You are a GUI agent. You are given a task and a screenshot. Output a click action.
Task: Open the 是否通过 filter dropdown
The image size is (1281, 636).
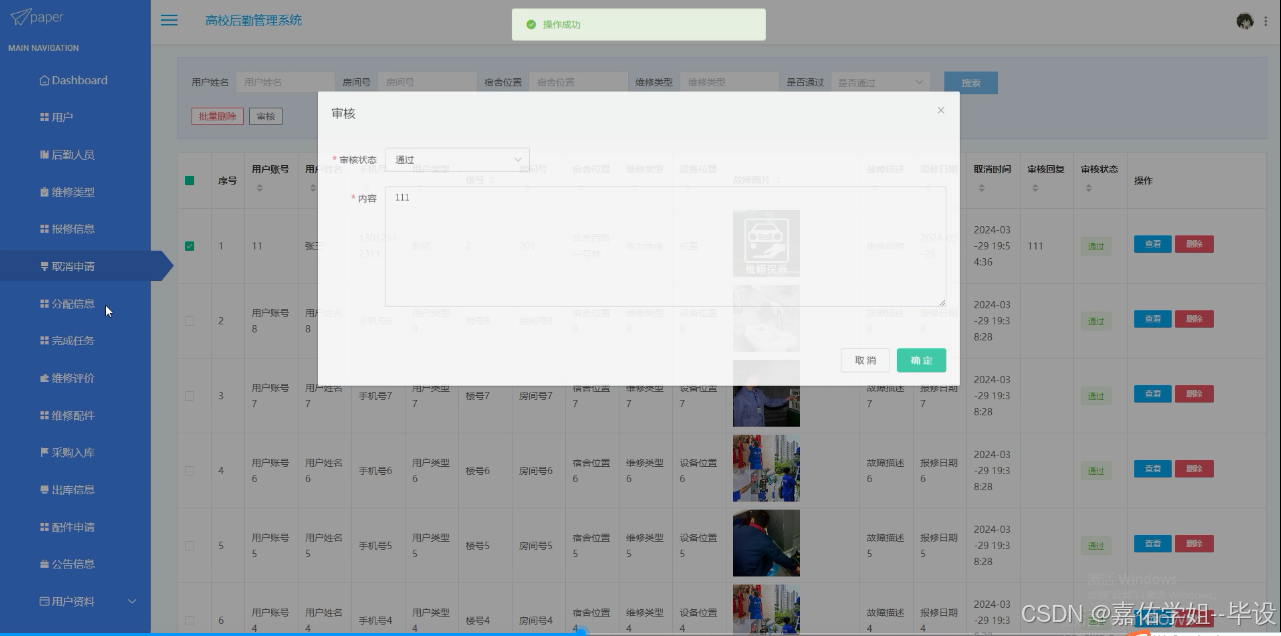pos(880,81)
